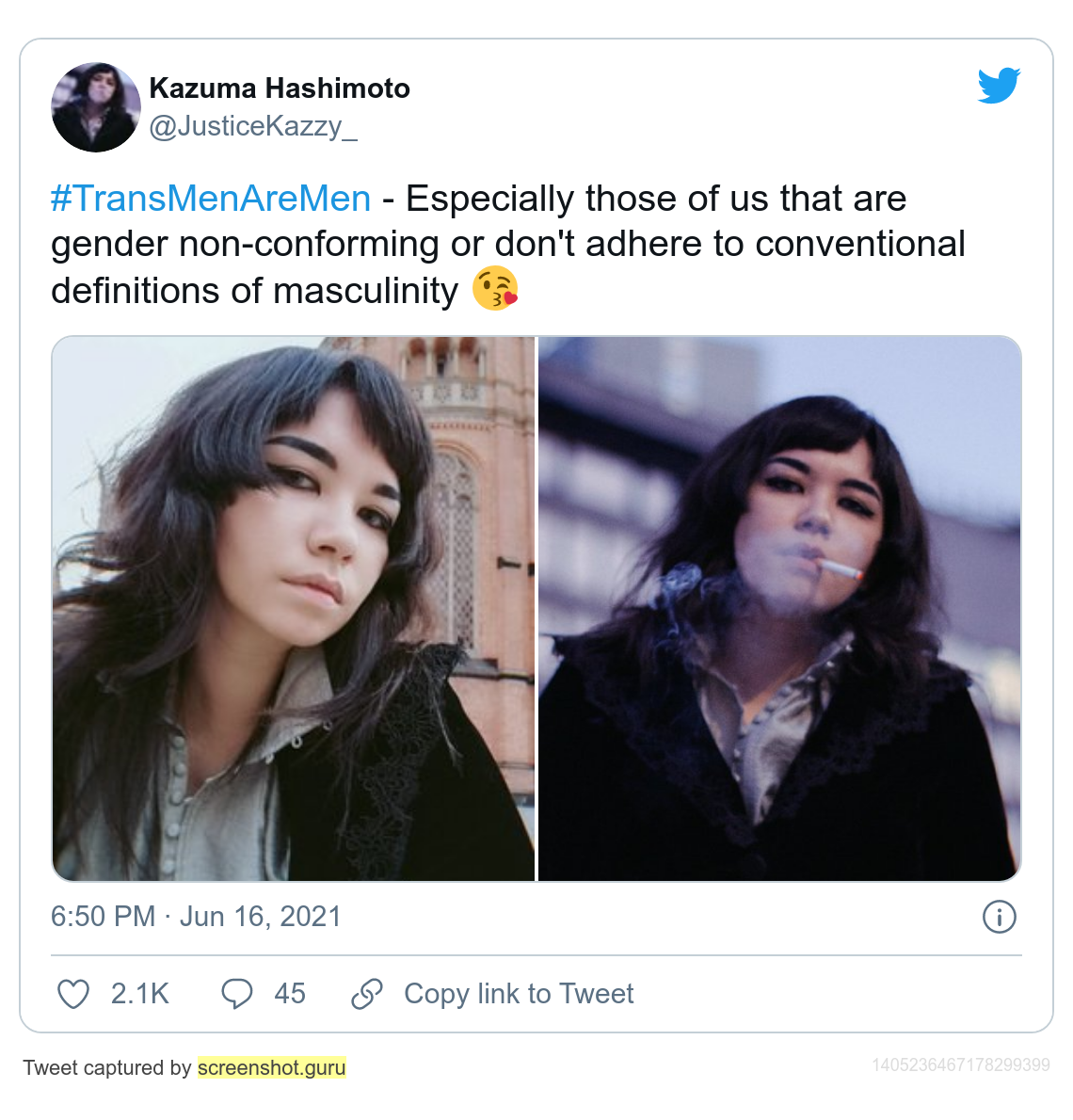Screen dimensions: 1073x1120
Task: Open the Kazuma Hashimoto display name
Action: (x=280, y=88)
